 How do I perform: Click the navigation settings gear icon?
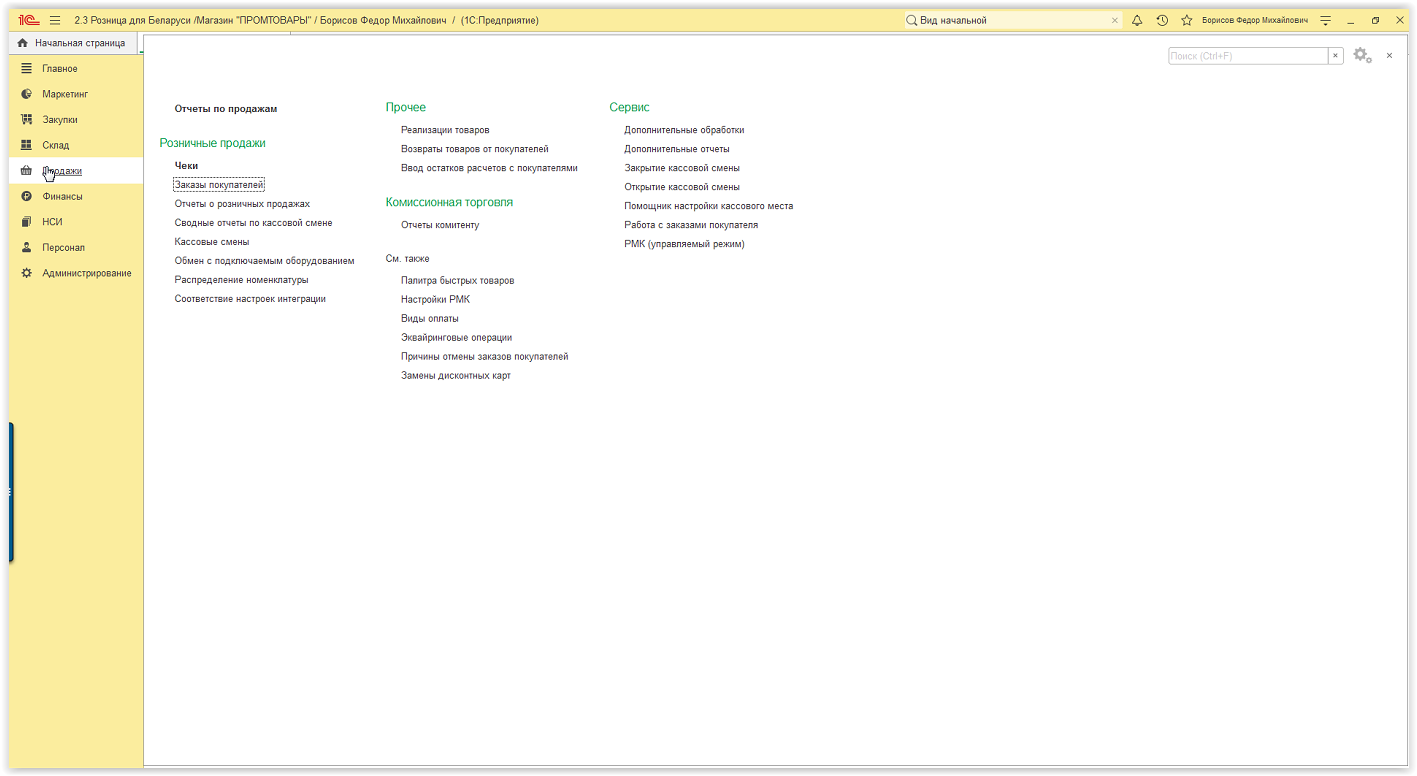(1361, 56)
